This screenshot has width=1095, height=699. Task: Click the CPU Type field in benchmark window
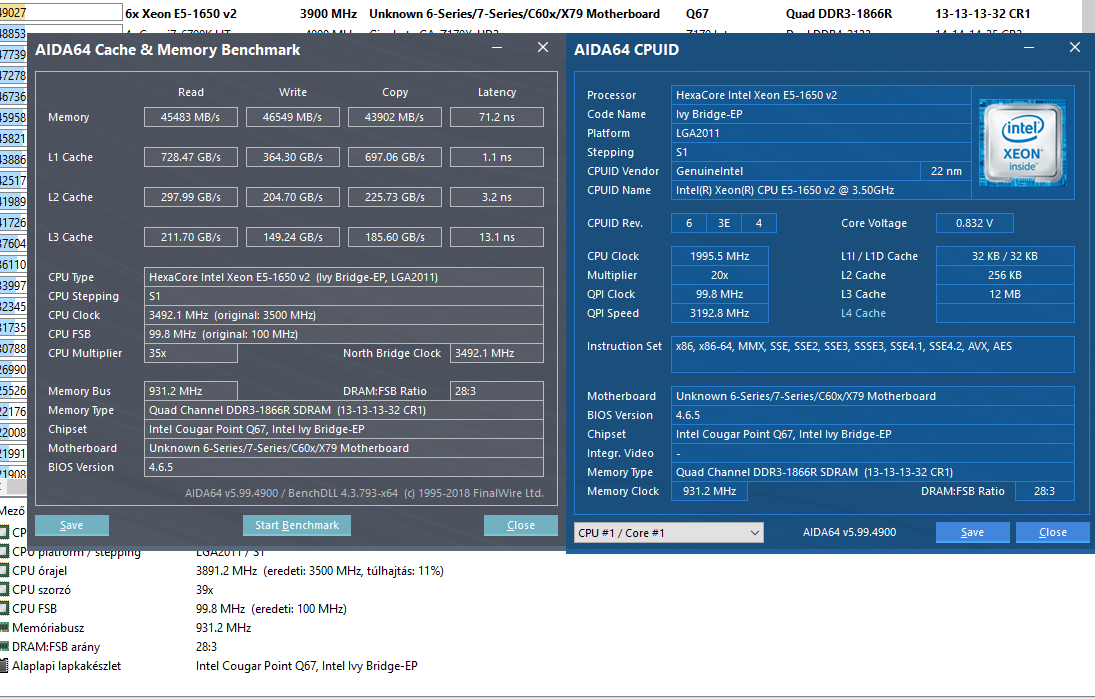[344, 277]
